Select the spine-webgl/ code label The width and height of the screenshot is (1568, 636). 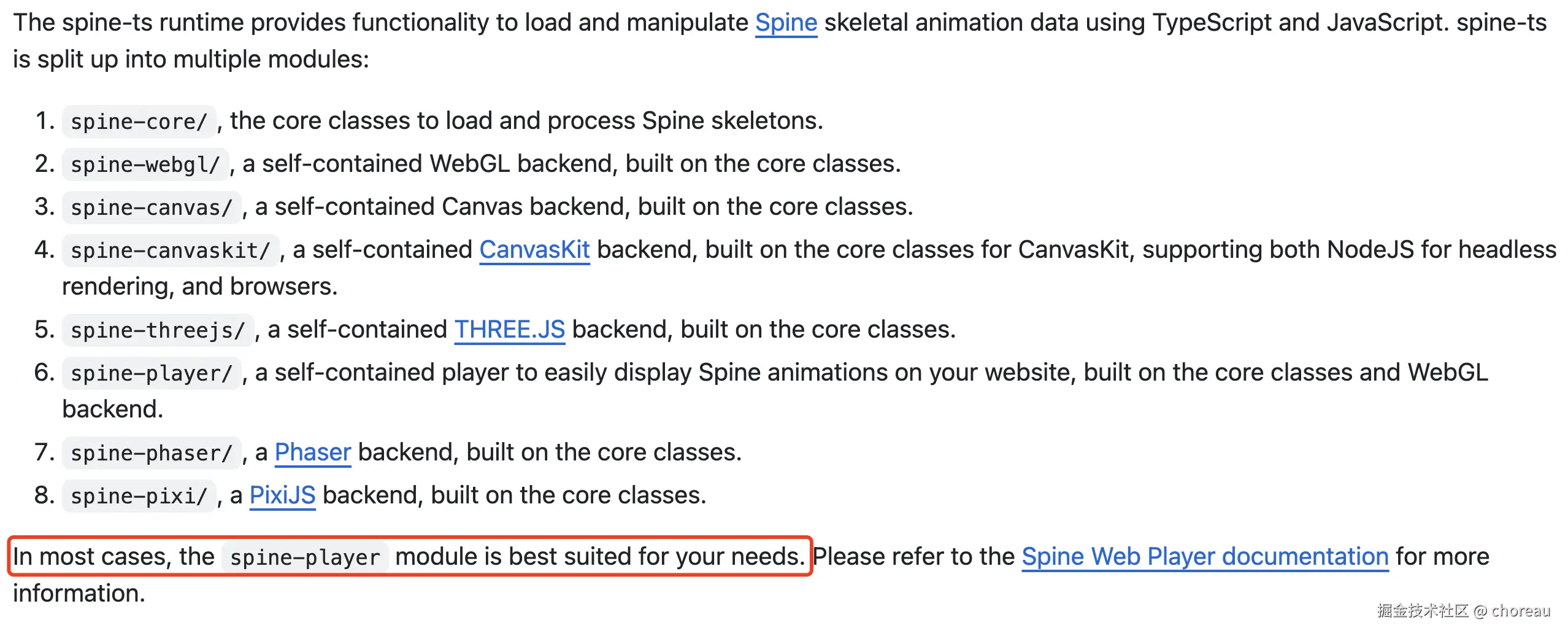pyautogui.click(x=145, y=165)
